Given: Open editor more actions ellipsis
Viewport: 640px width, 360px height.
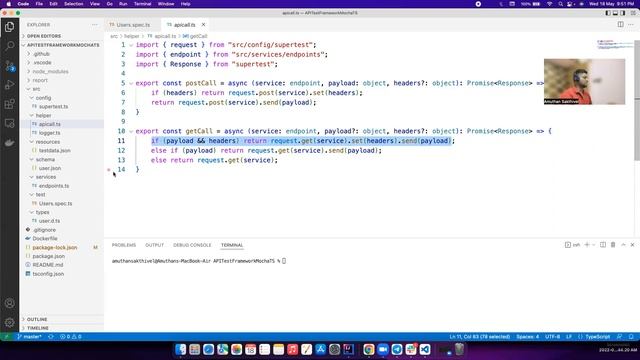Looking at the screenshot, I should (631, 24).
